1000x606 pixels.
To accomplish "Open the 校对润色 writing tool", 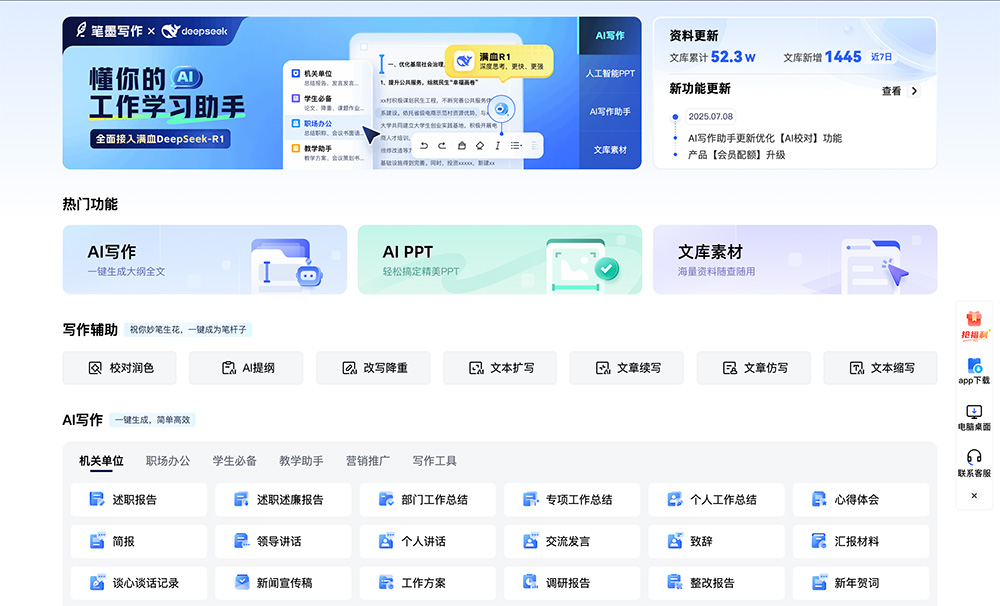I will [119, 368].
